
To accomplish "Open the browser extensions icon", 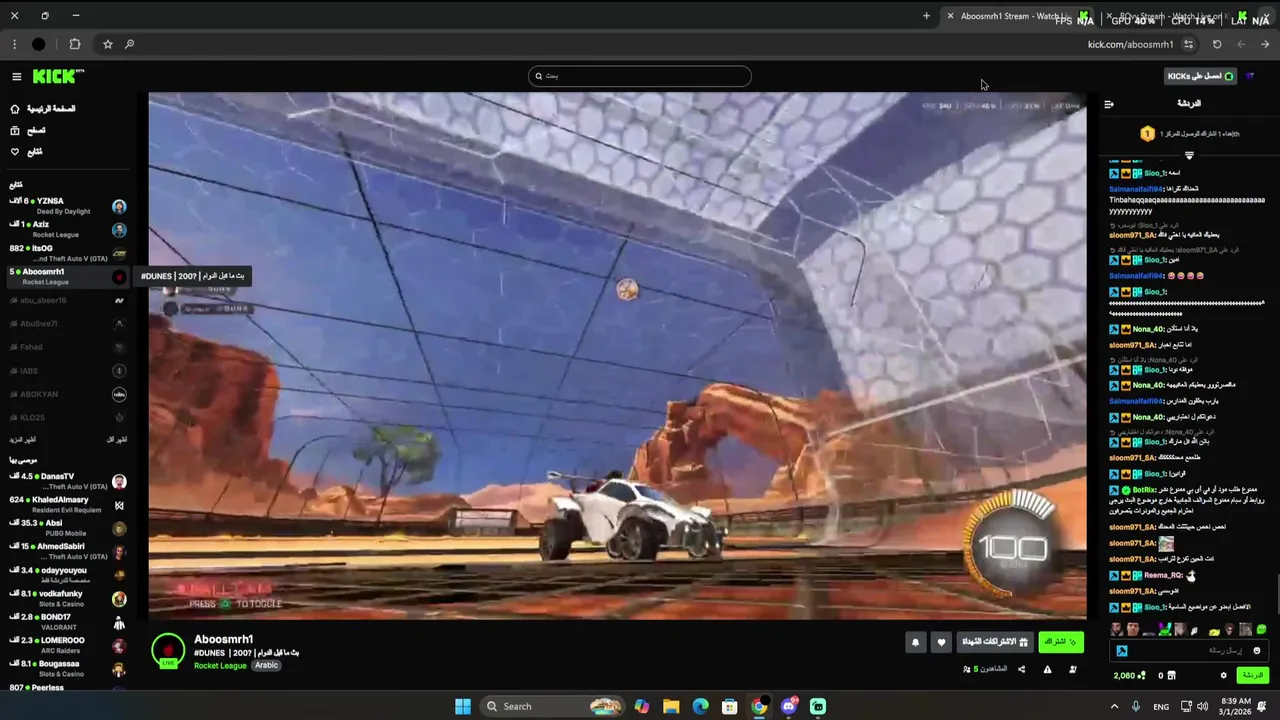I will pos(75,44).
